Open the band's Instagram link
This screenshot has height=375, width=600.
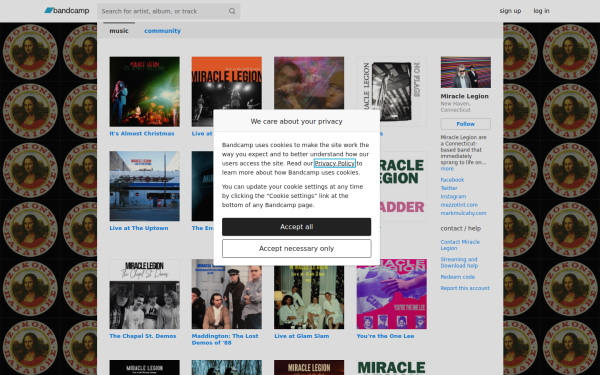click(x=453, y=197)
